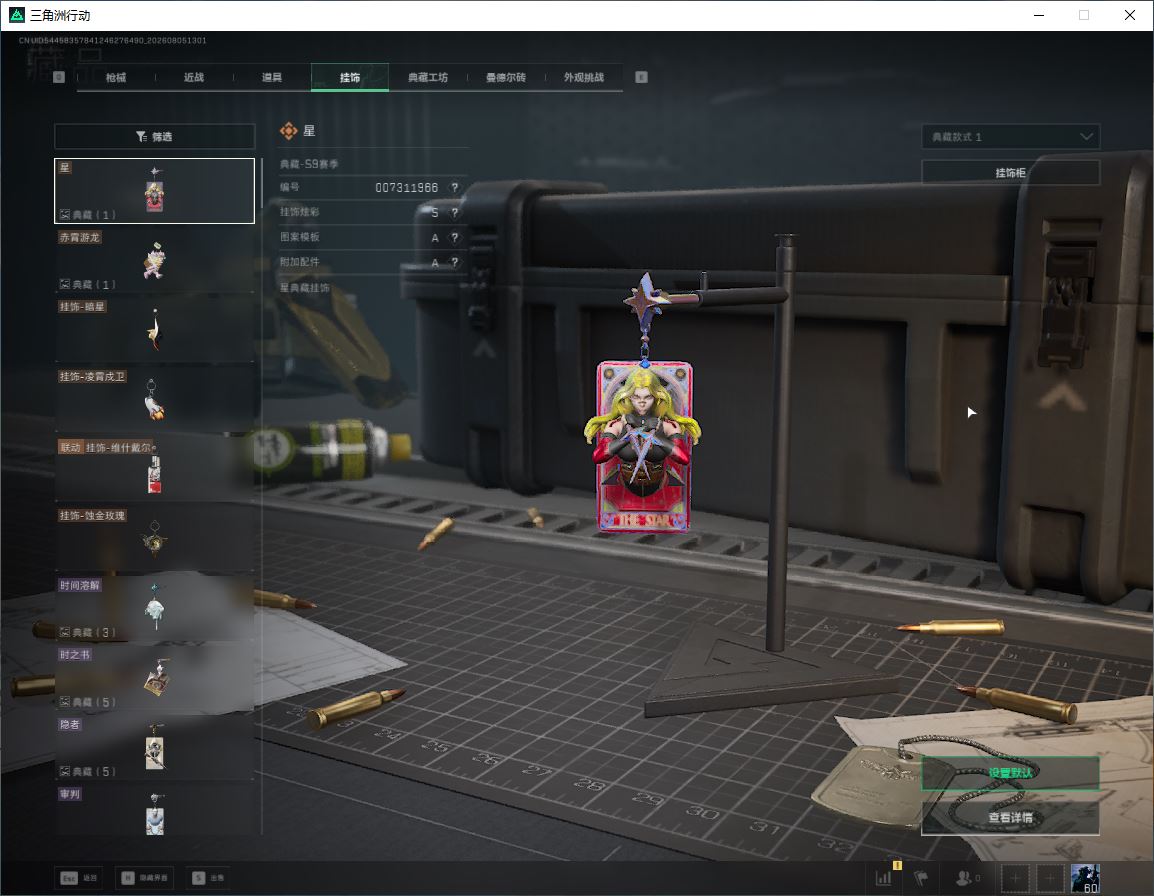This screenshot has width=1154, height=896.
Task: Switch to the 近战 tab
Action: (194, 77)
